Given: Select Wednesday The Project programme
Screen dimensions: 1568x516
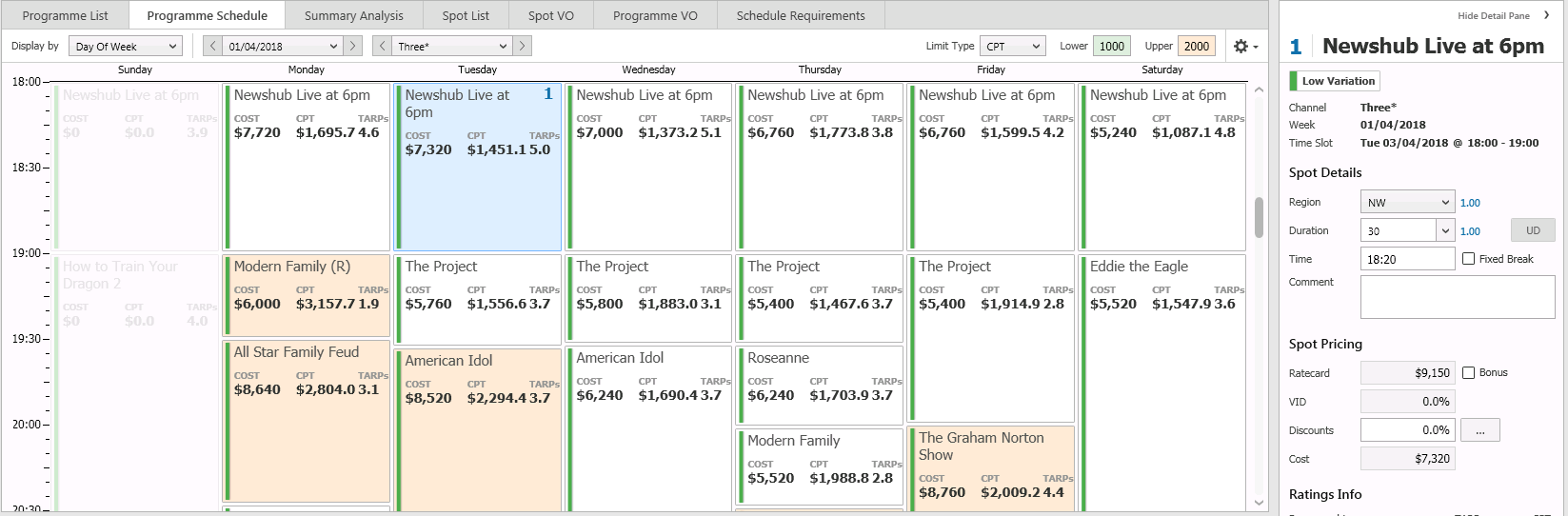Looking at the screenshot, I should (648, 298).
